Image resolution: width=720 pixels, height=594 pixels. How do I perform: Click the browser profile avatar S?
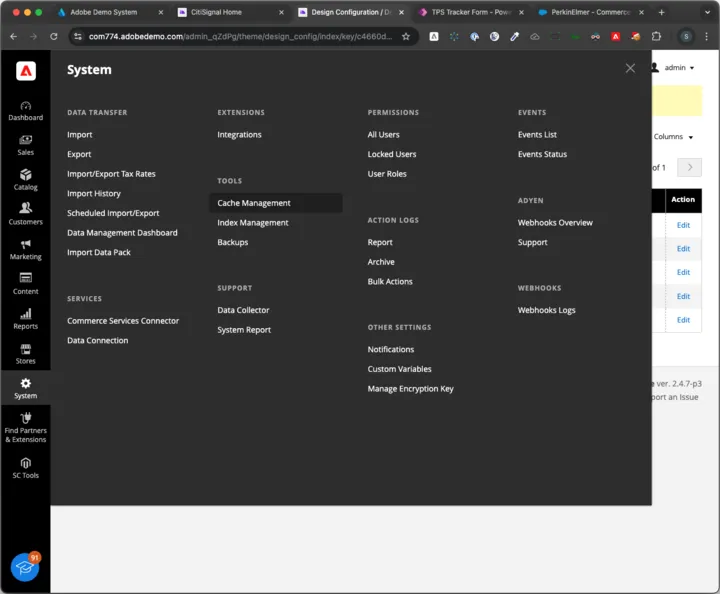click(x=686, y=37)
